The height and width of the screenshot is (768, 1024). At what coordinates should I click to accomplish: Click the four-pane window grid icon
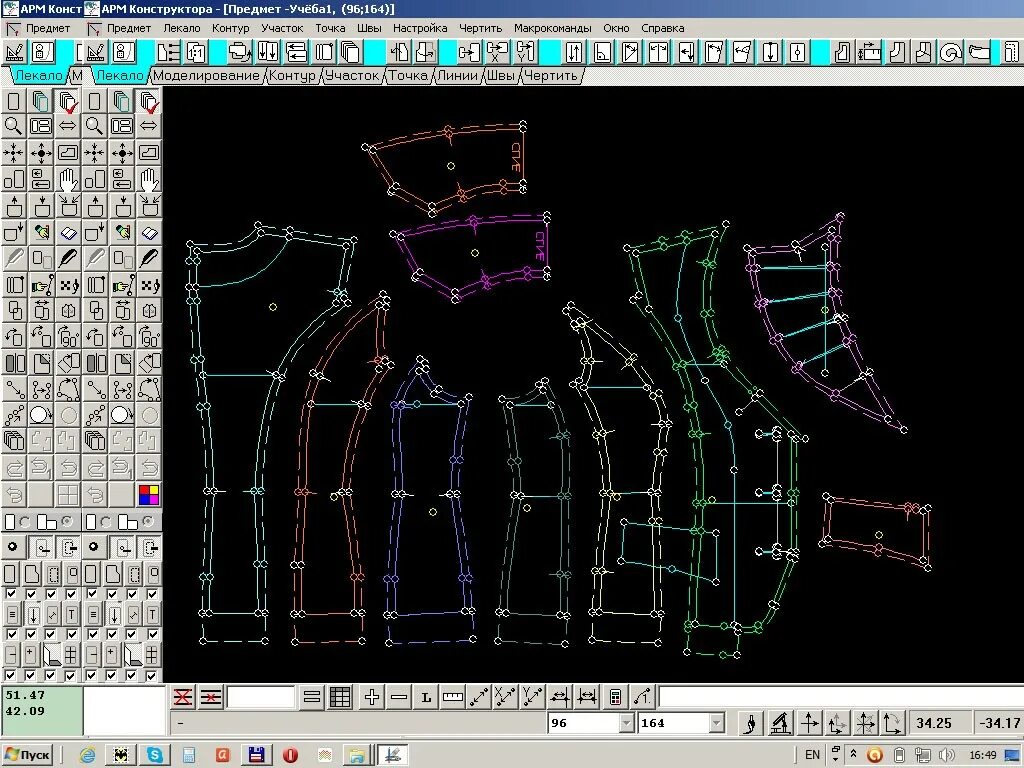(x=68, y=494)
